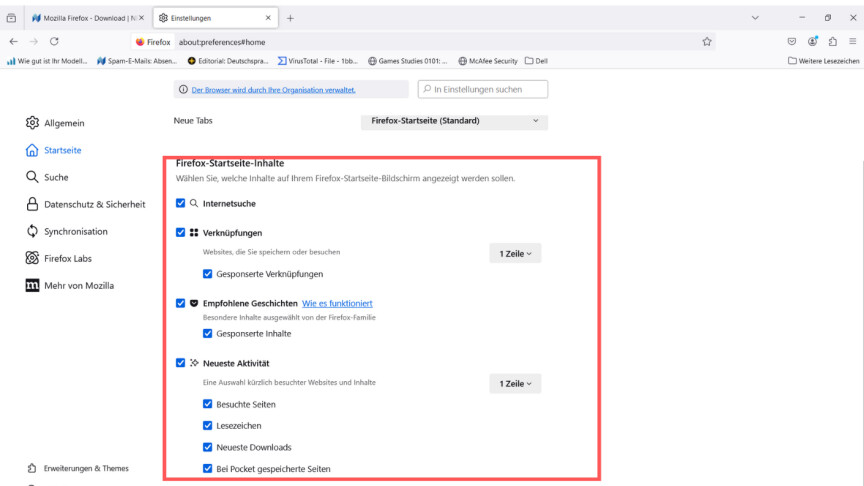Open the extensions puzzle icon

click(833, 41)
